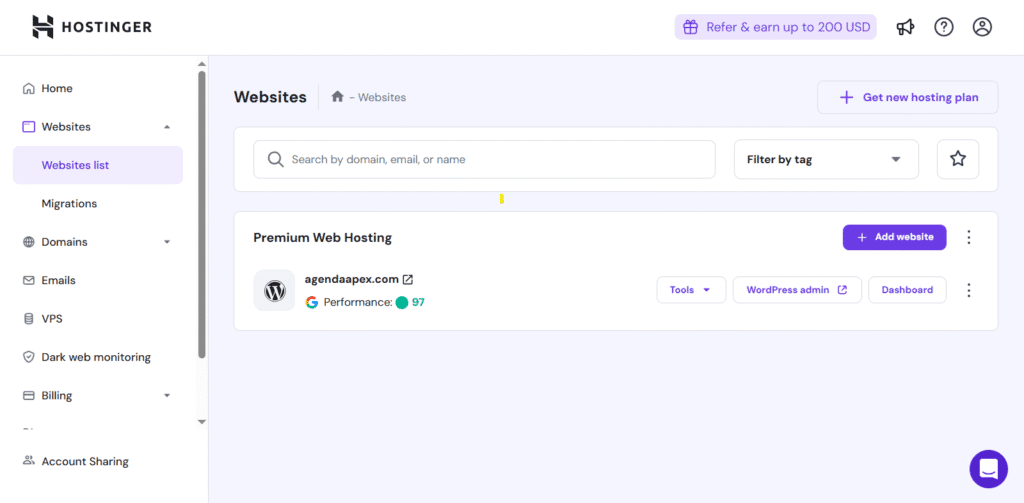Expand the Billing sidebar section

(x=167, y=396)
